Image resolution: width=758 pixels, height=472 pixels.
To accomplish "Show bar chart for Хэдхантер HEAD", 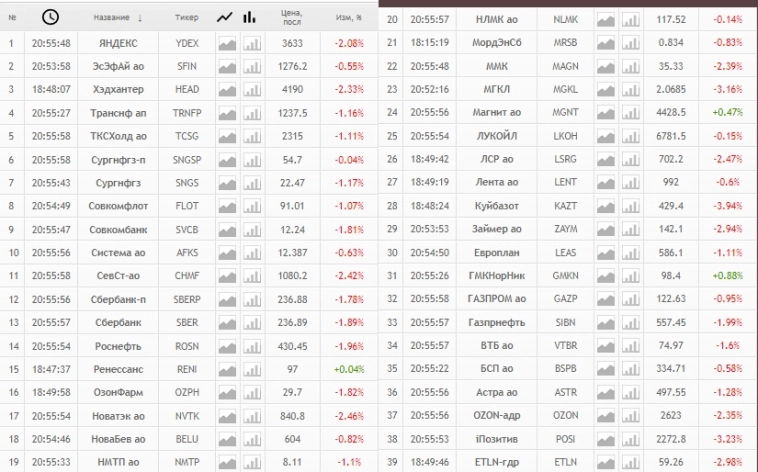I will click(252, 89).
